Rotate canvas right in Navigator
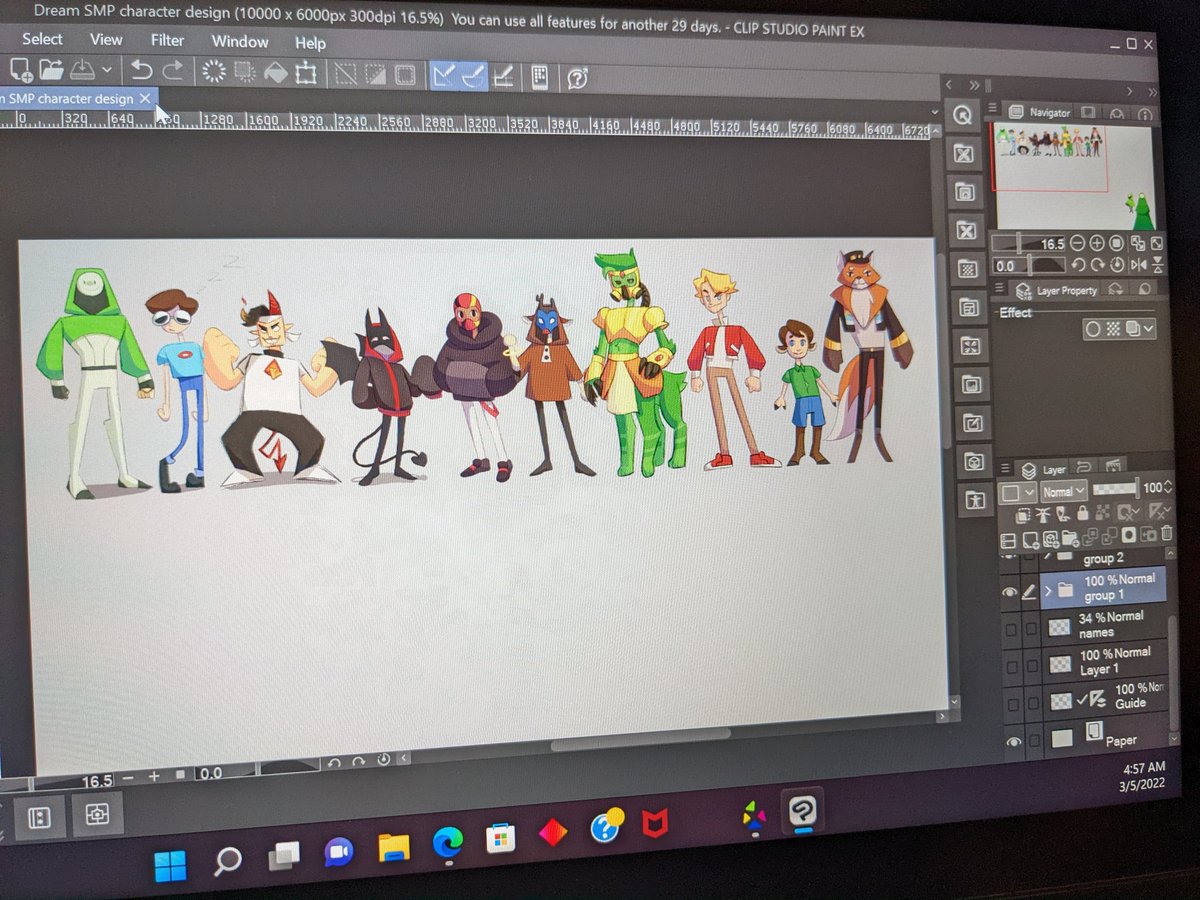Image resolution: width=1200 pixels, height=900 pixels. (x=1098, y=265)
